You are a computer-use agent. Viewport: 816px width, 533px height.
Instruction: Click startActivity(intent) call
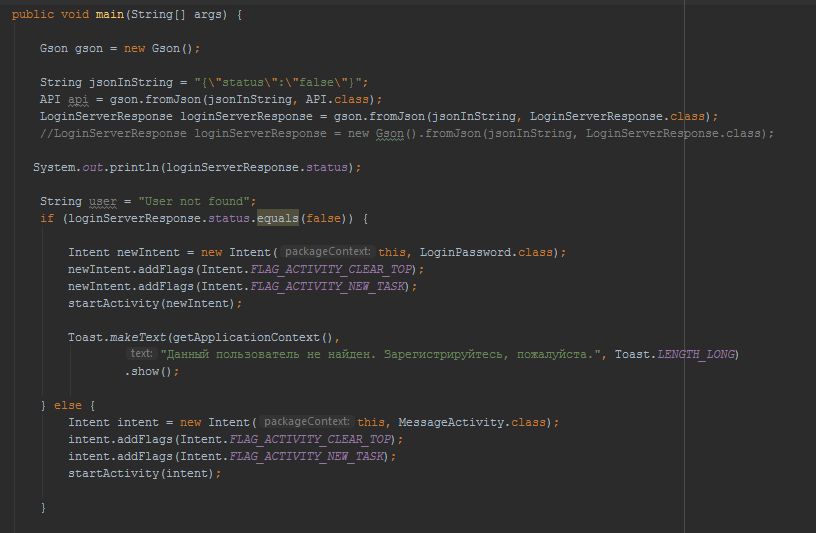(x=141, y=474)
